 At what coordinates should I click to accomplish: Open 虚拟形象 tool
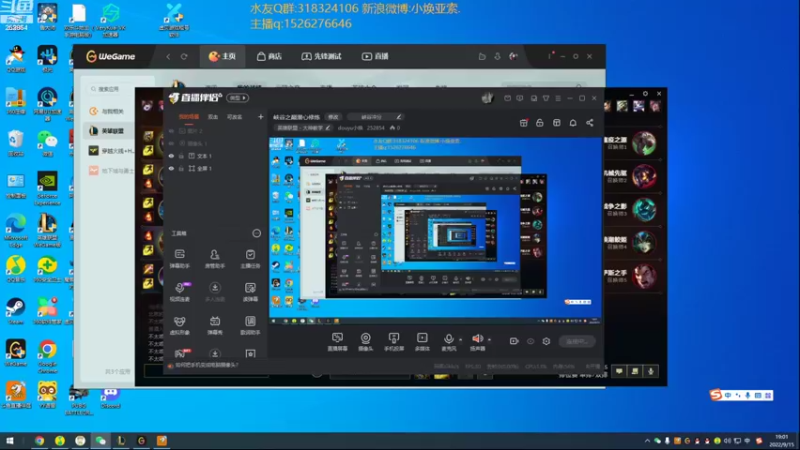coord(180,325)
